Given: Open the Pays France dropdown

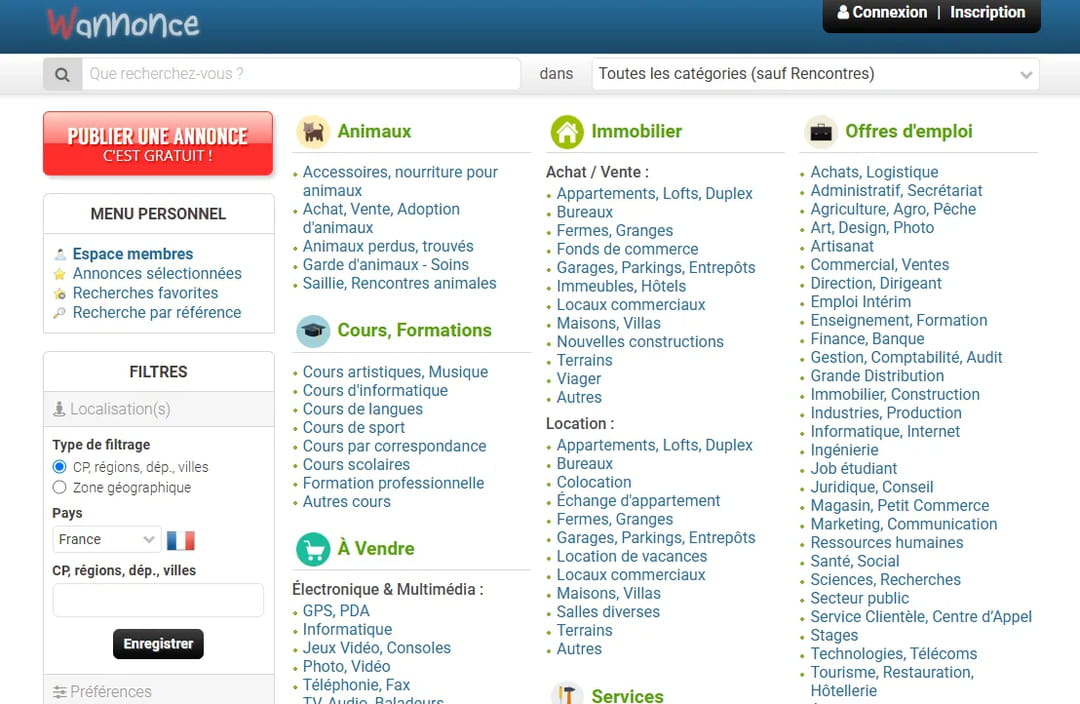Looking at the screenshot, I should pos(106,540).
